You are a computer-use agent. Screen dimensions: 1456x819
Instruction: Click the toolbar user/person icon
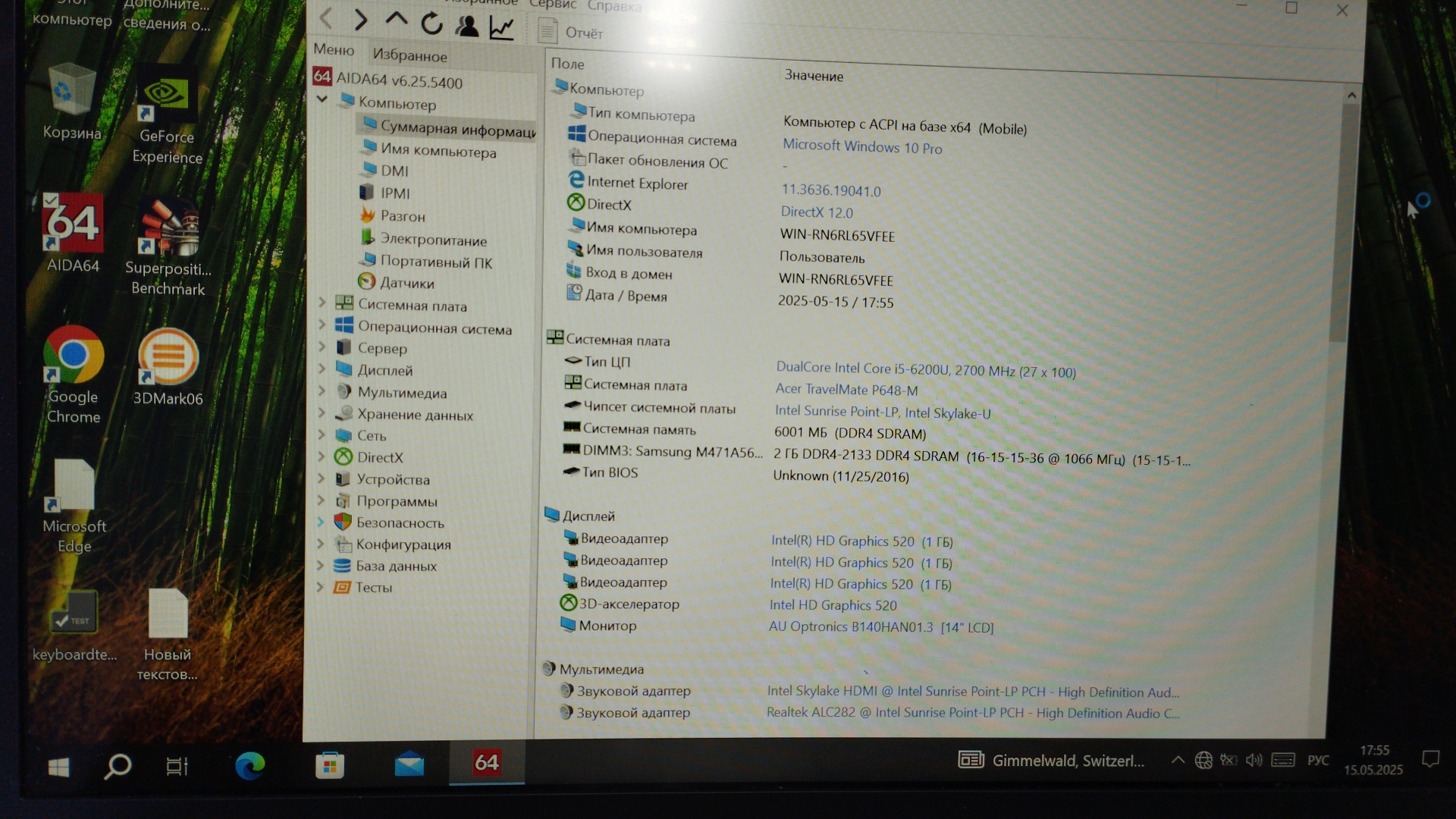pos(467,26)
